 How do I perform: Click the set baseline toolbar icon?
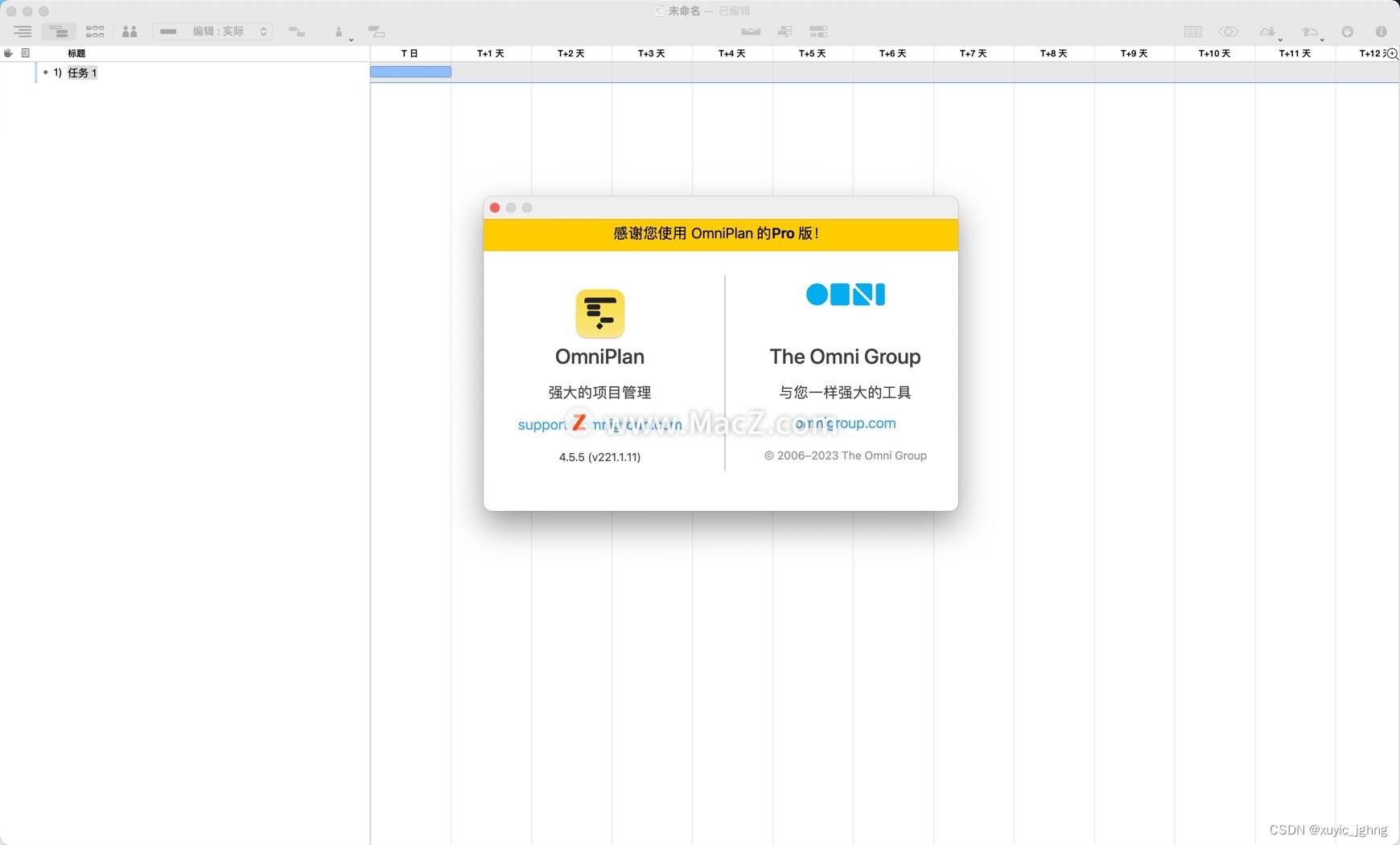pos(785,31)
